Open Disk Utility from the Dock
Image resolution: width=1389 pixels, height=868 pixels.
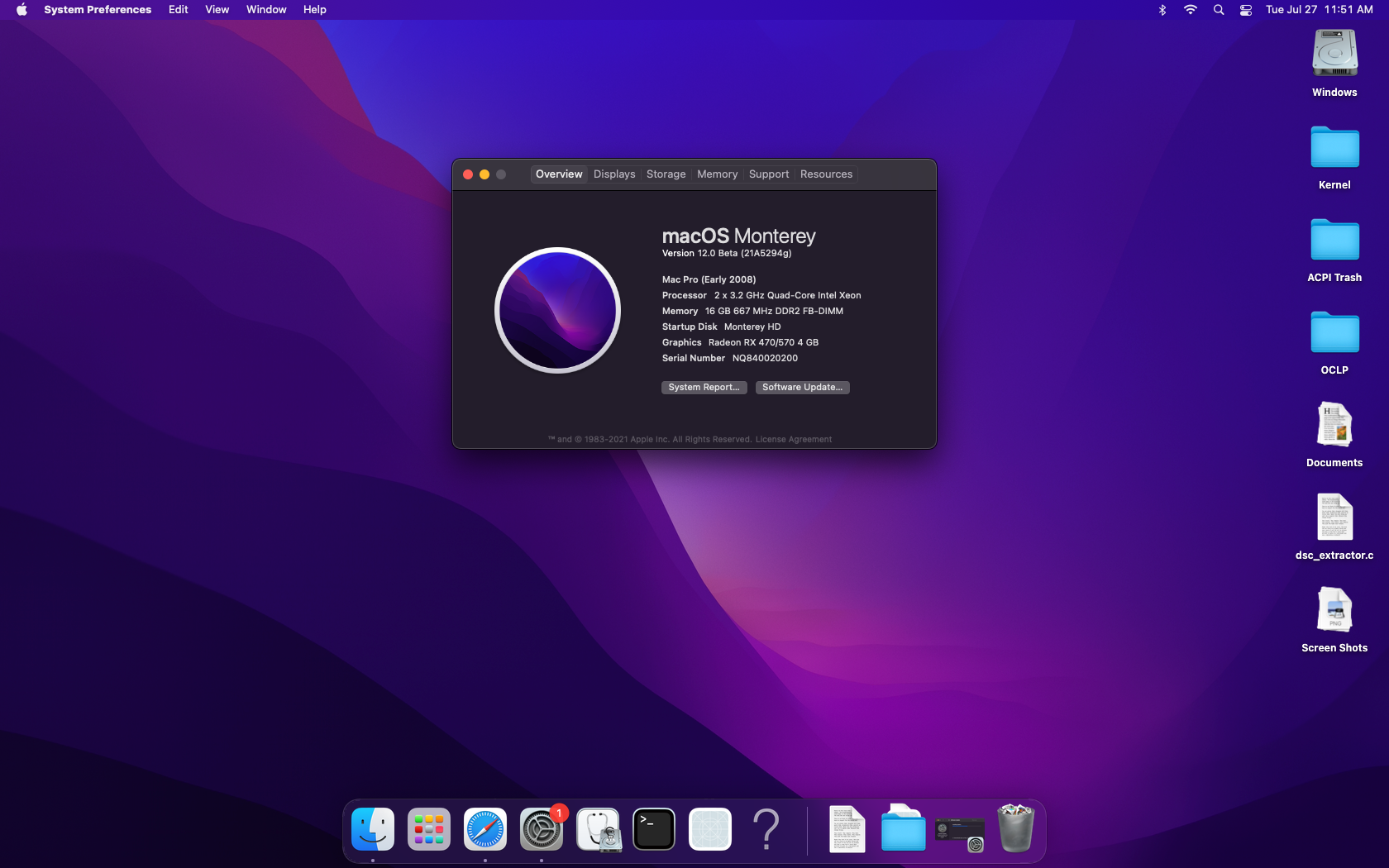click(x=598, y=829)
